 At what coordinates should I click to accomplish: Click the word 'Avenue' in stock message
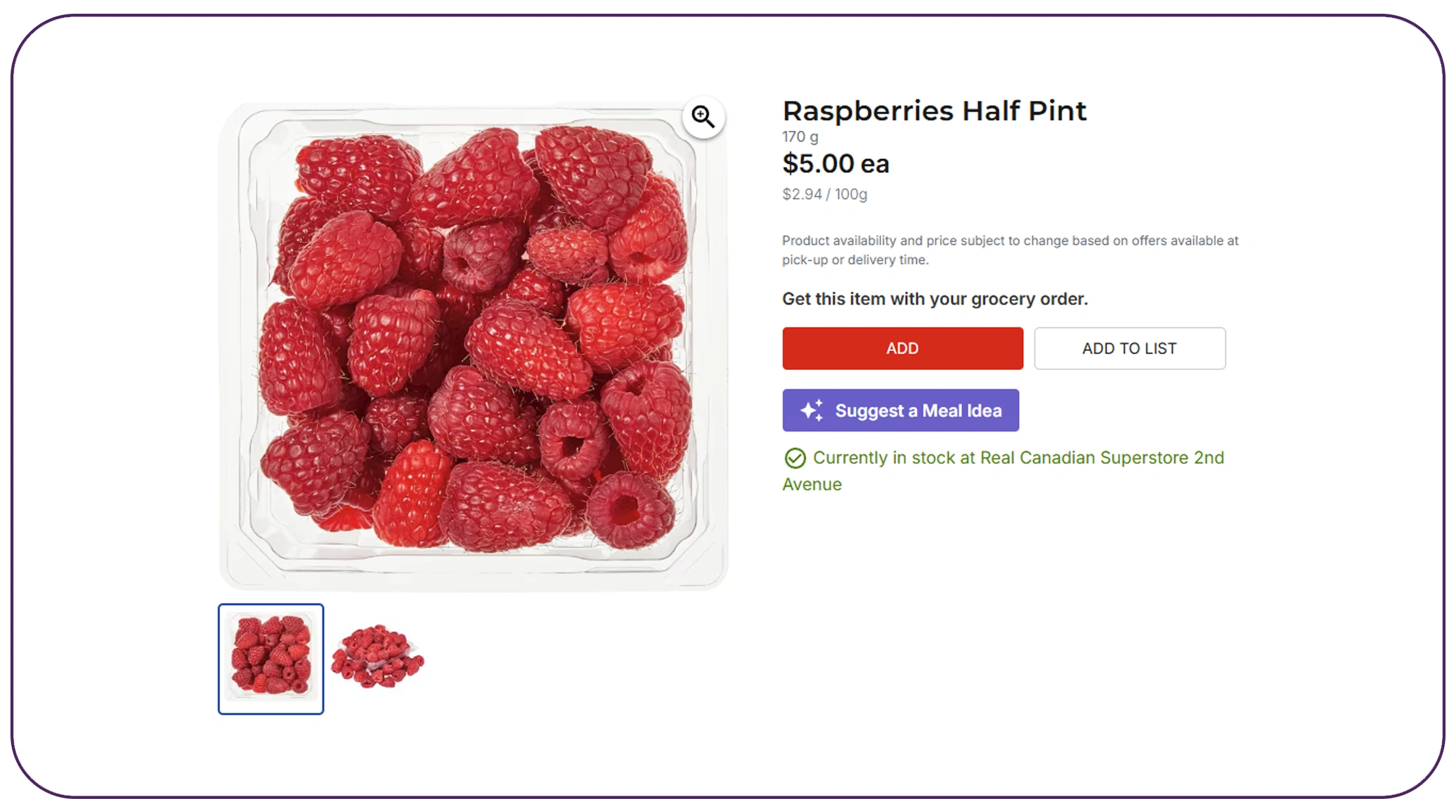coord(812,485)
